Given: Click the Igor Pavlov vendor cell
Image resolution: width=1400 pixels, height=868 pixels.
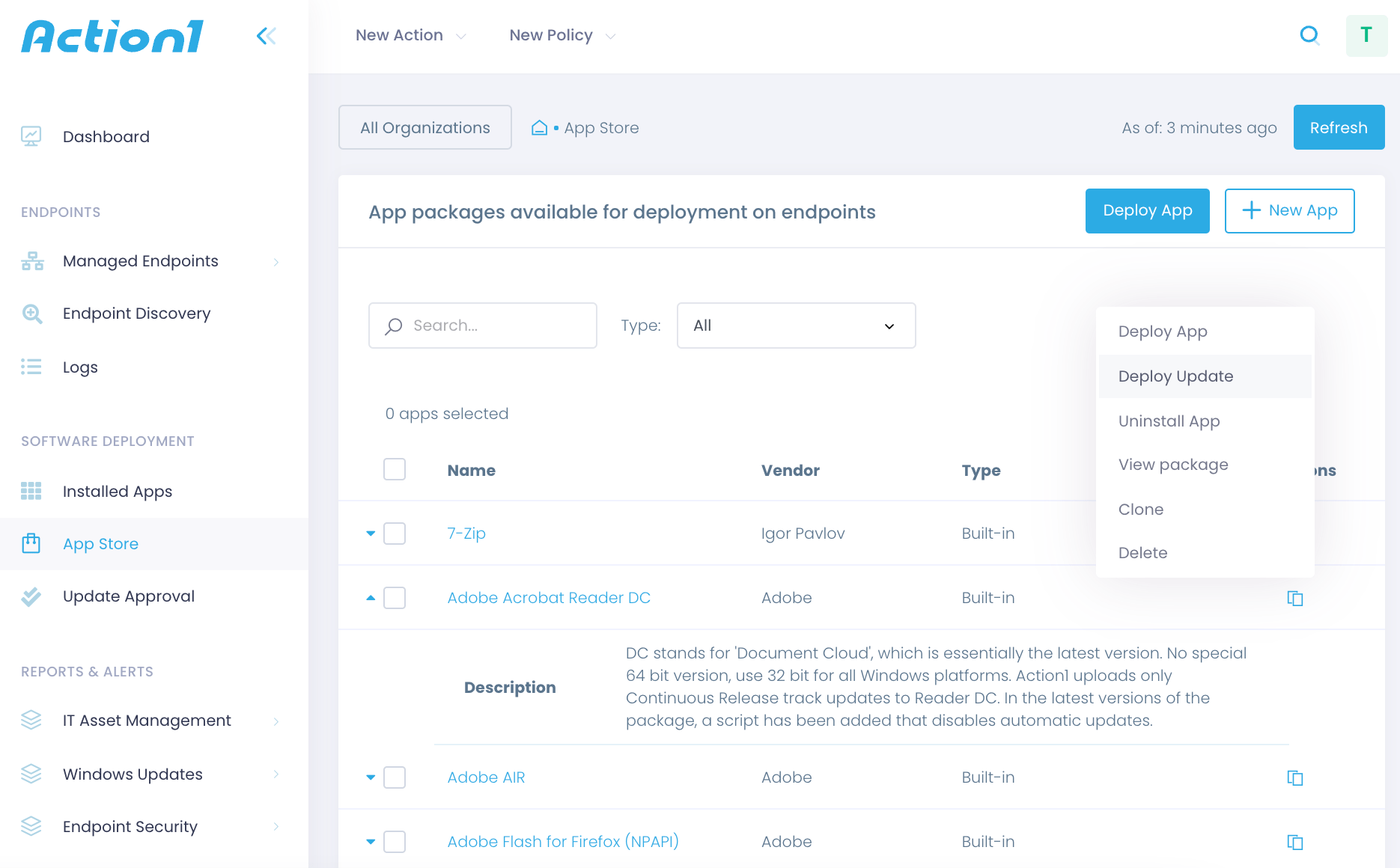Looking at the screenshot, I should (803, 534).
